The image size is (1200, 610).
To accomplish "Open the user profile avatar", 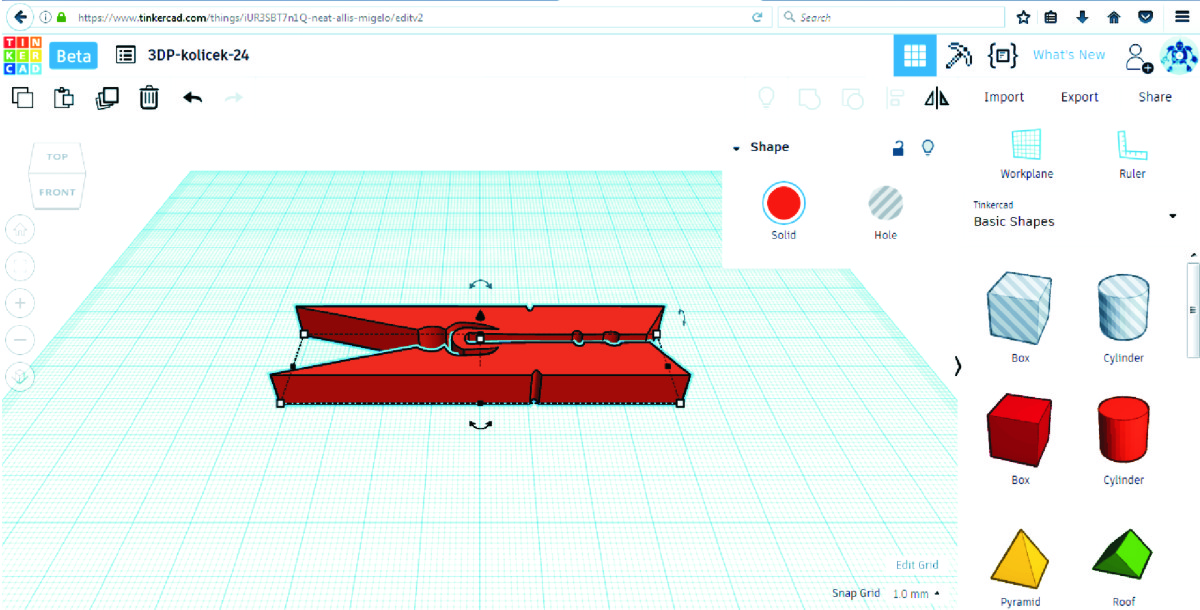I will tap(1178, 56).
